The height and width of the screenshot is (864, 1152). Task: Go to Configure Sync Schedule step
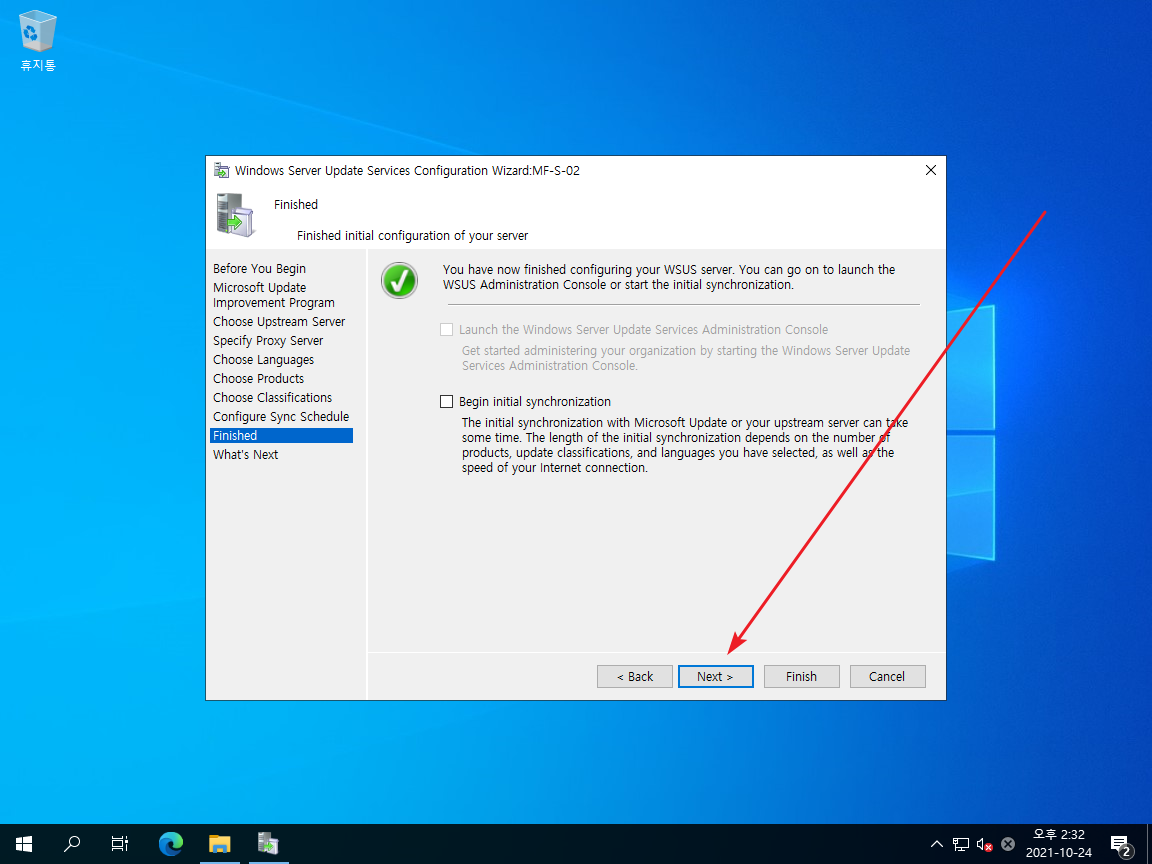point(281,417)
